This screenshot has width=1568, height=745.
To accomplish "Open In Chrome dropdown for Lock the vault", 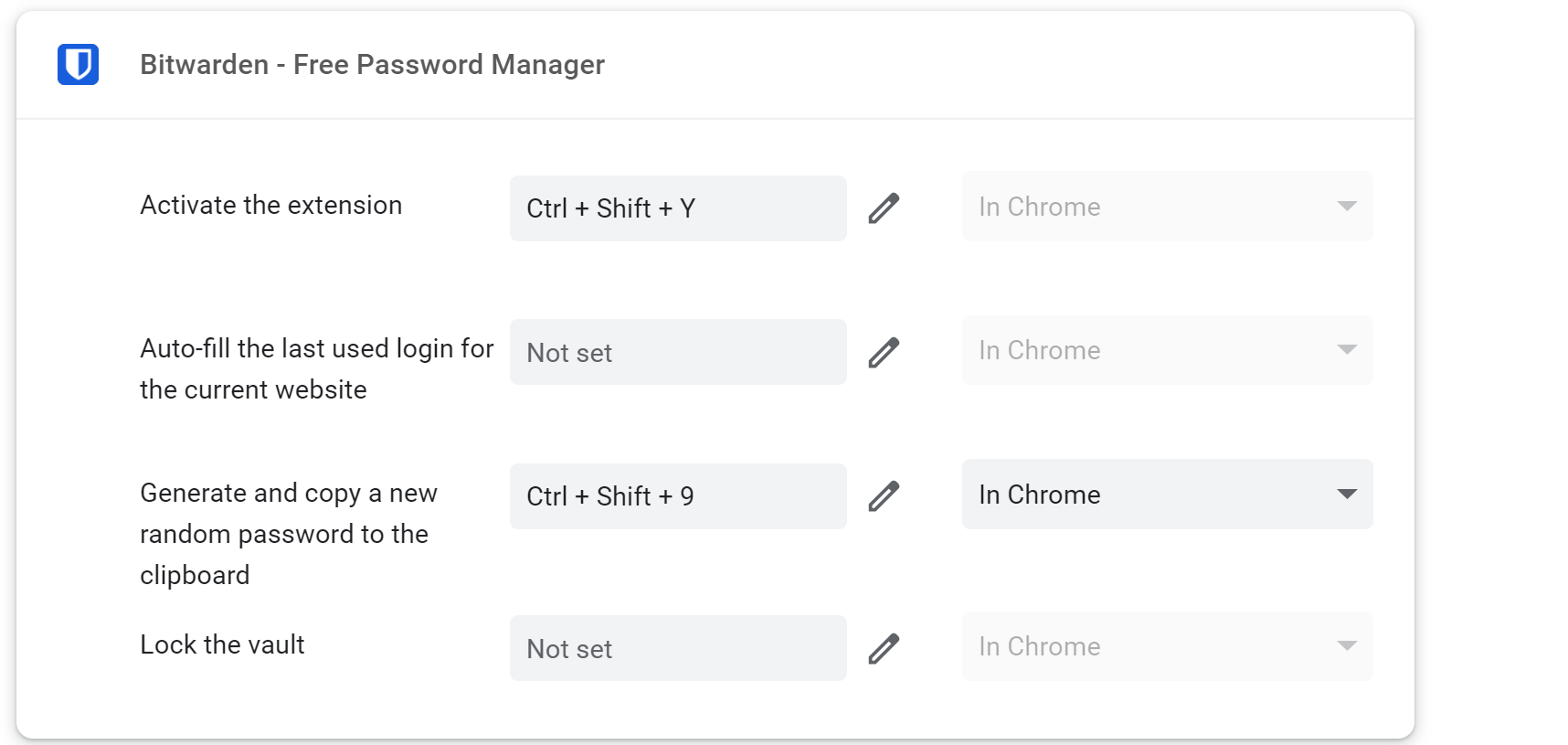I will 1166,646.
